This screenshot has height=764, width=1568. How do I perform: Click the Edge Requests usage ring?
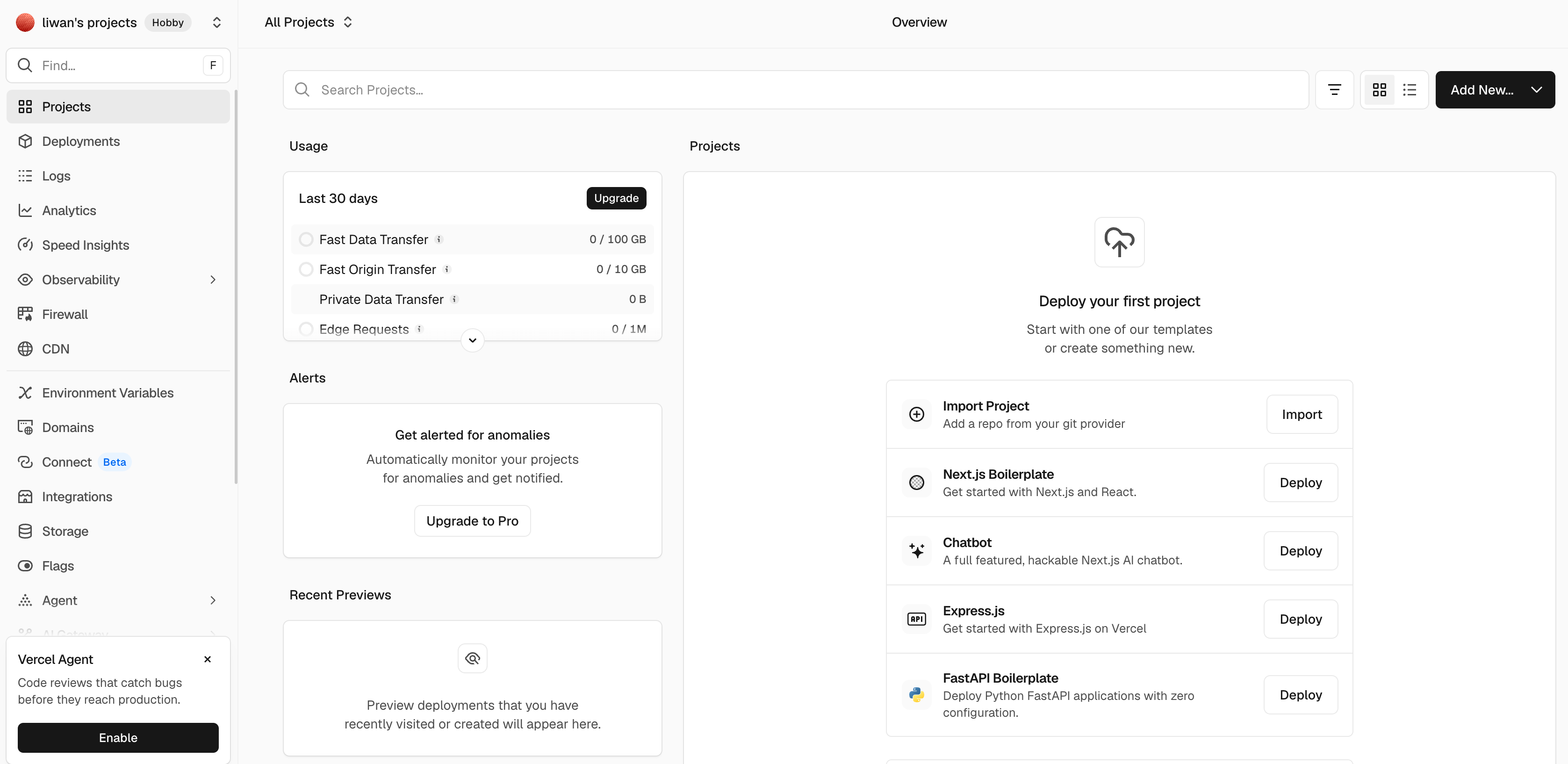306,329
